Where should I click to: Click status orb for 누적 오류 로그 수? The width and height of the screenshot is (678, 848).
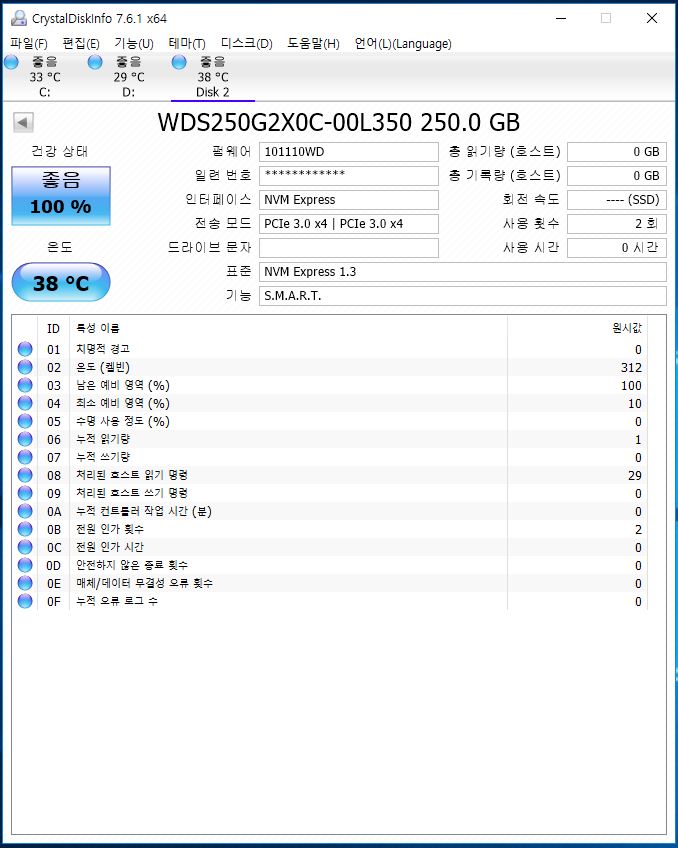(25, 601)
